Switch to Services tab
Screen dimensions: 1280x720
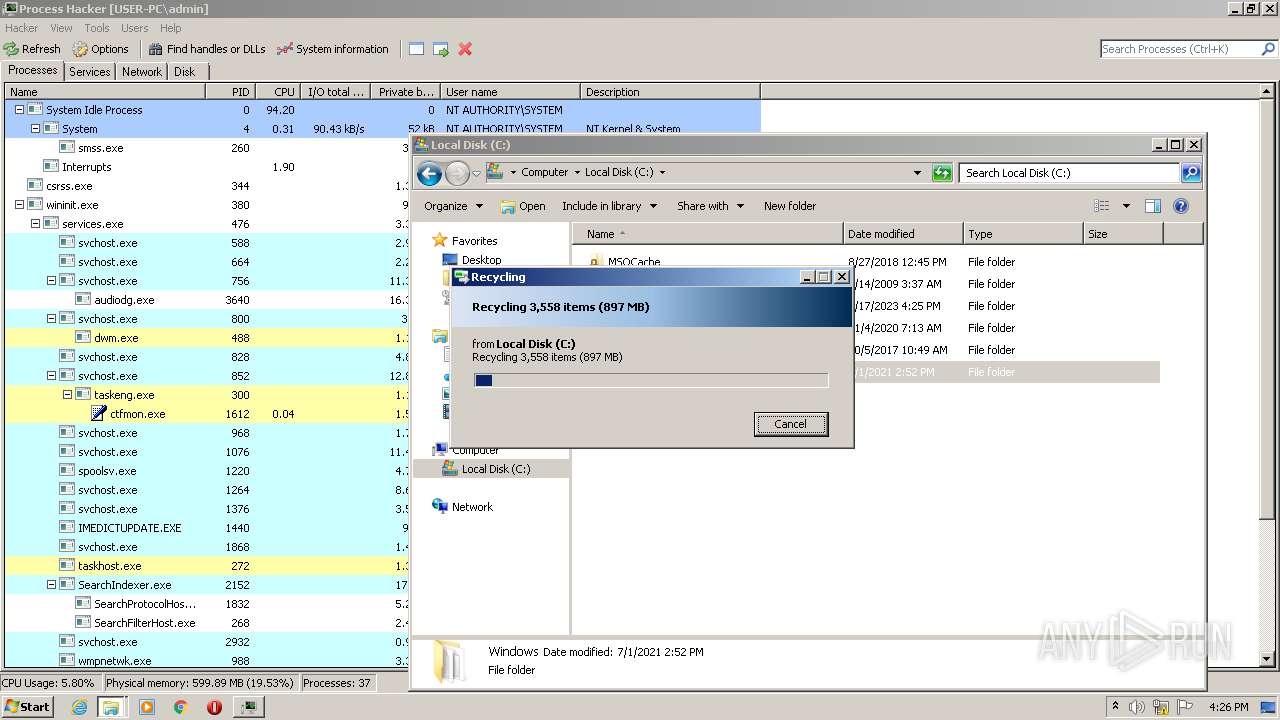pyautogui.click(x=90, y=72)
